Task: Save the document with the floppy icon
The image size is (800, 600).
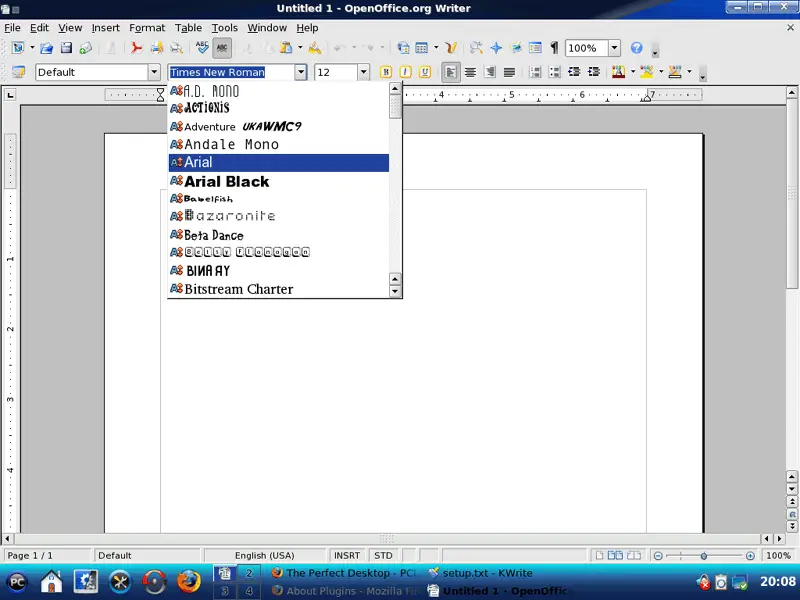Action: (x=66, y=48)
